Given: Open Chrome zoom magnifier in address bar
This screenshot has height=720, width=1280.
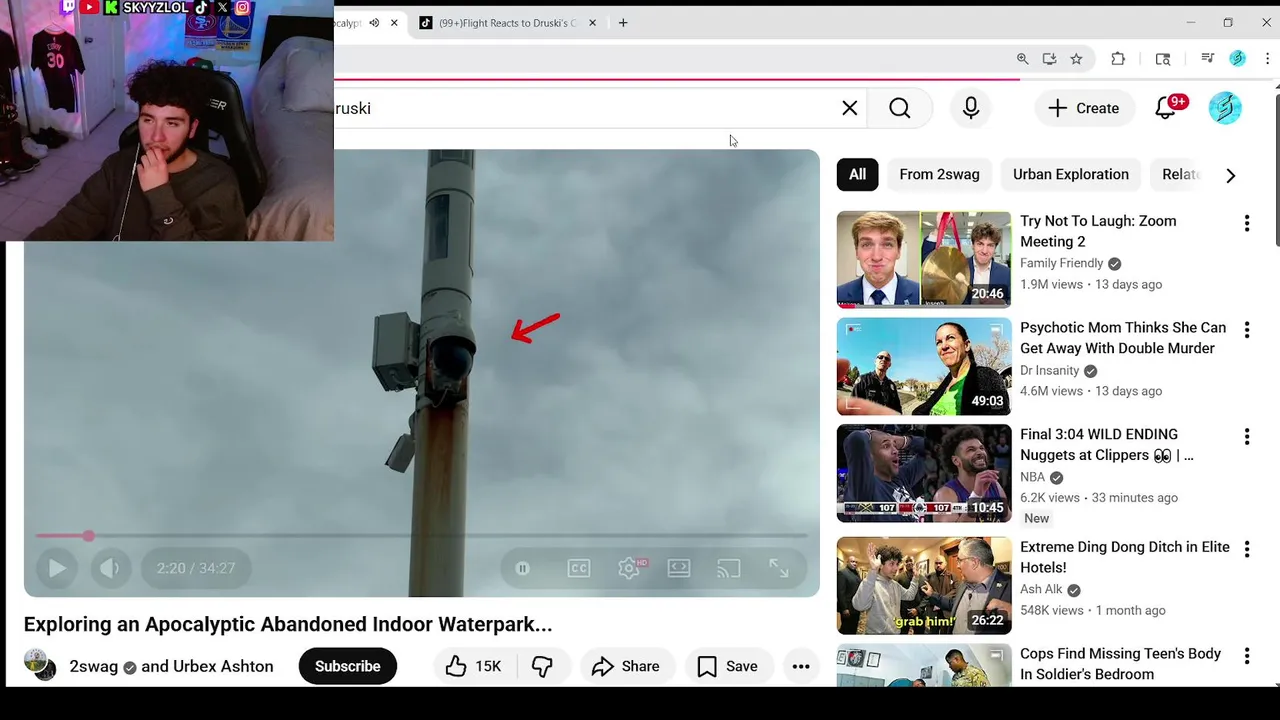Looking at the screenshot, I should [1022, 59].
